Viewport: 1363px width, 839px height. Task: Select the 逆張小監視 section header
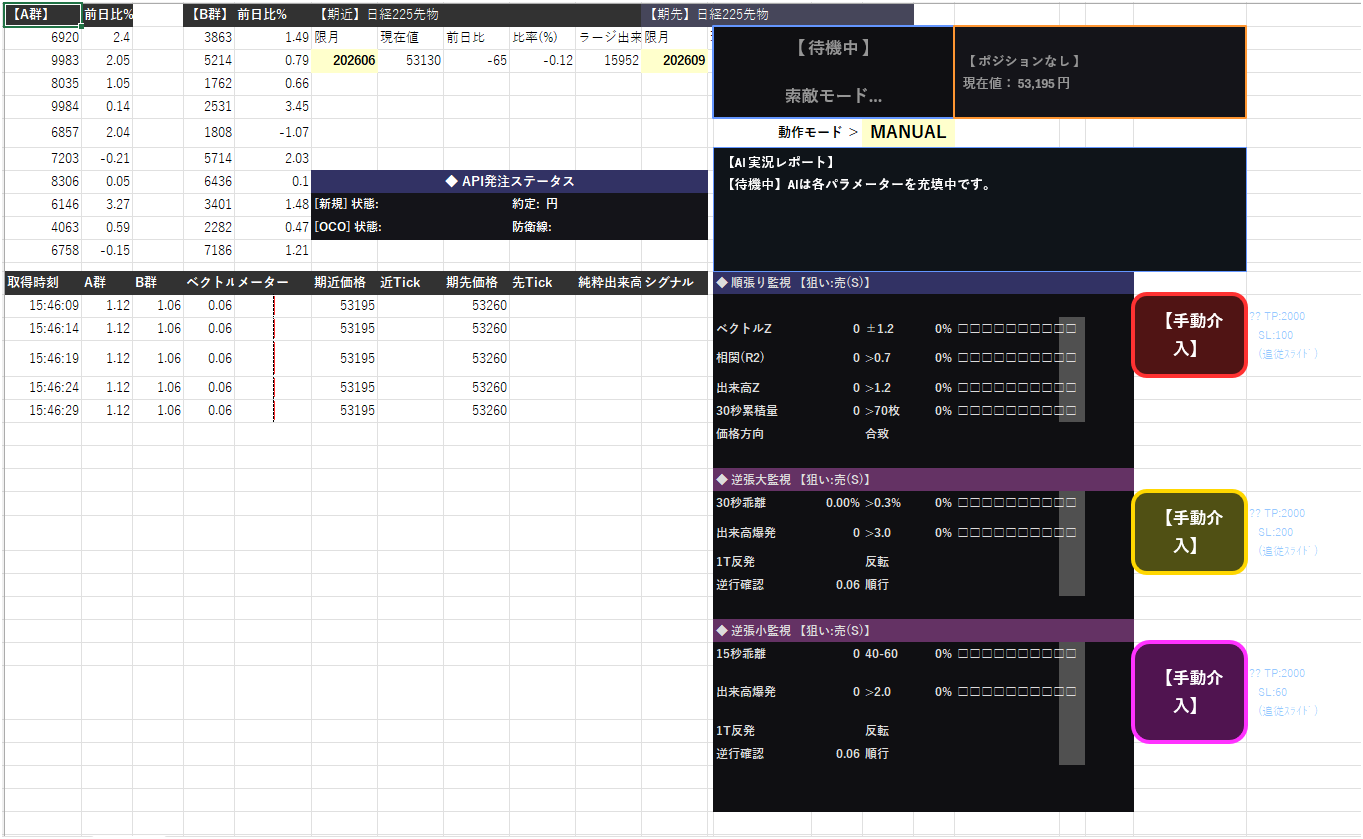coord(923,631)
